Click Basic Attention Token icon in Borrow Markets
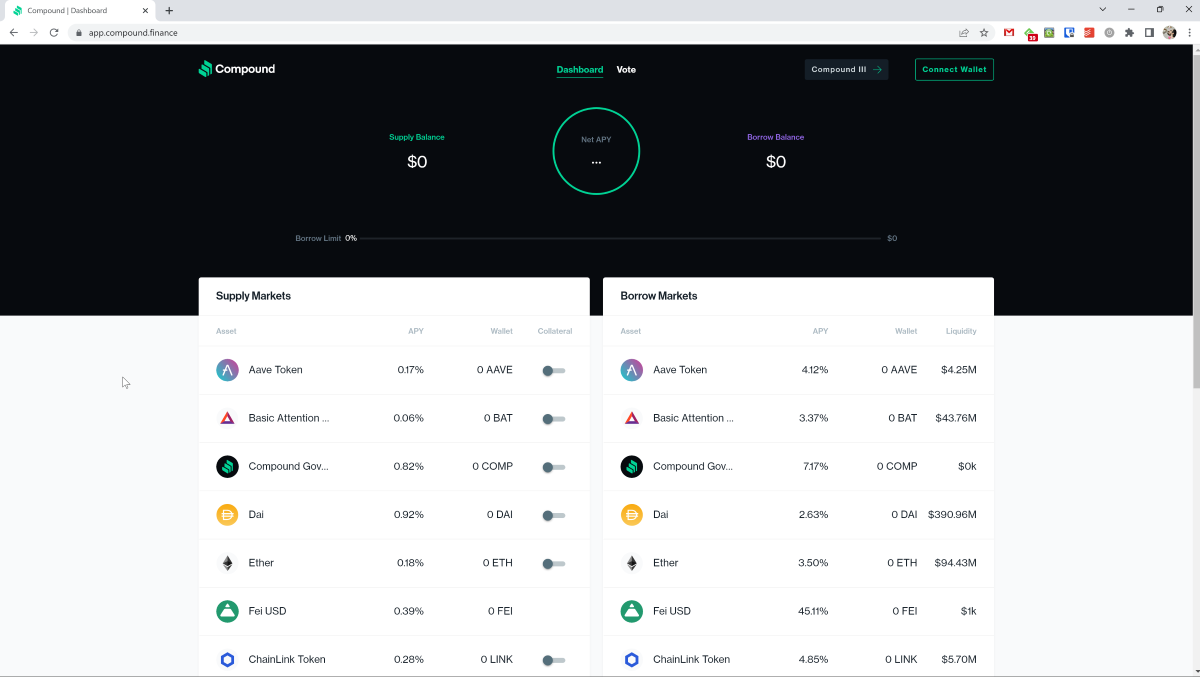The image size is (1200, 677). 632,418
